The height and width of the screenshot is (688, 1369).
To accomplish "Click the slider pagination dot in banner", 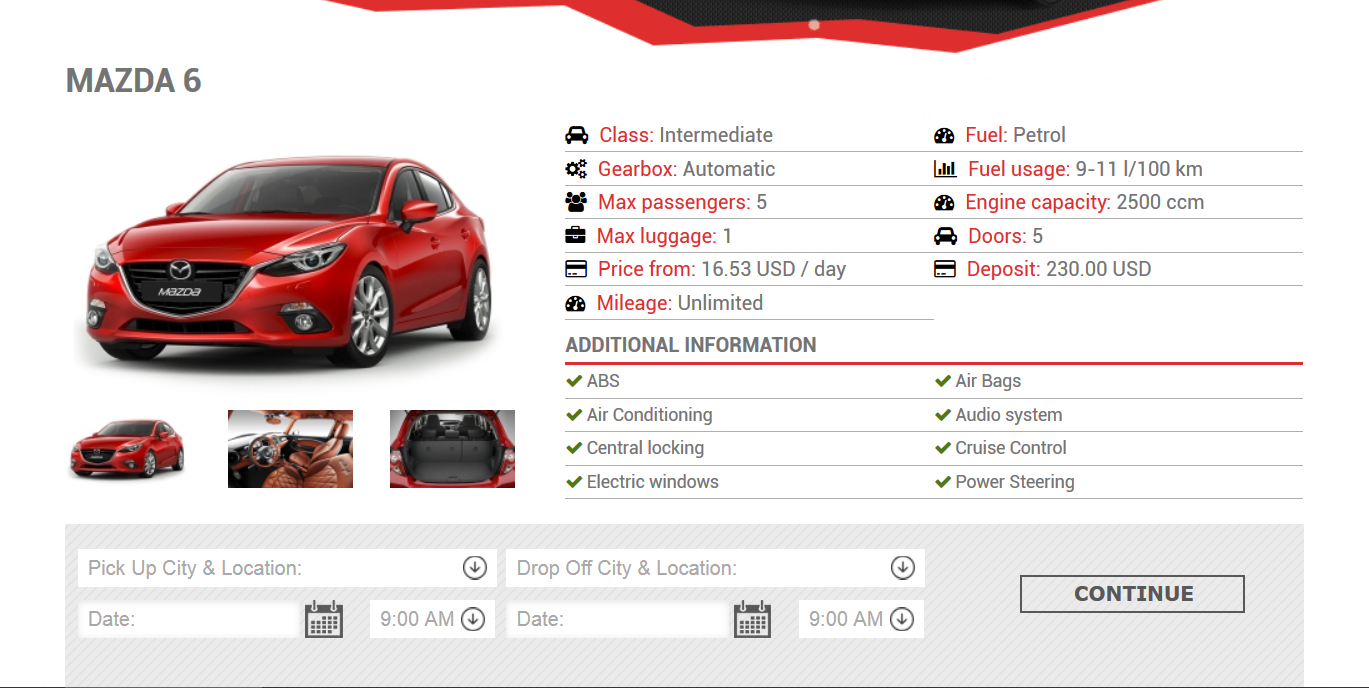I will pos(814,25).
